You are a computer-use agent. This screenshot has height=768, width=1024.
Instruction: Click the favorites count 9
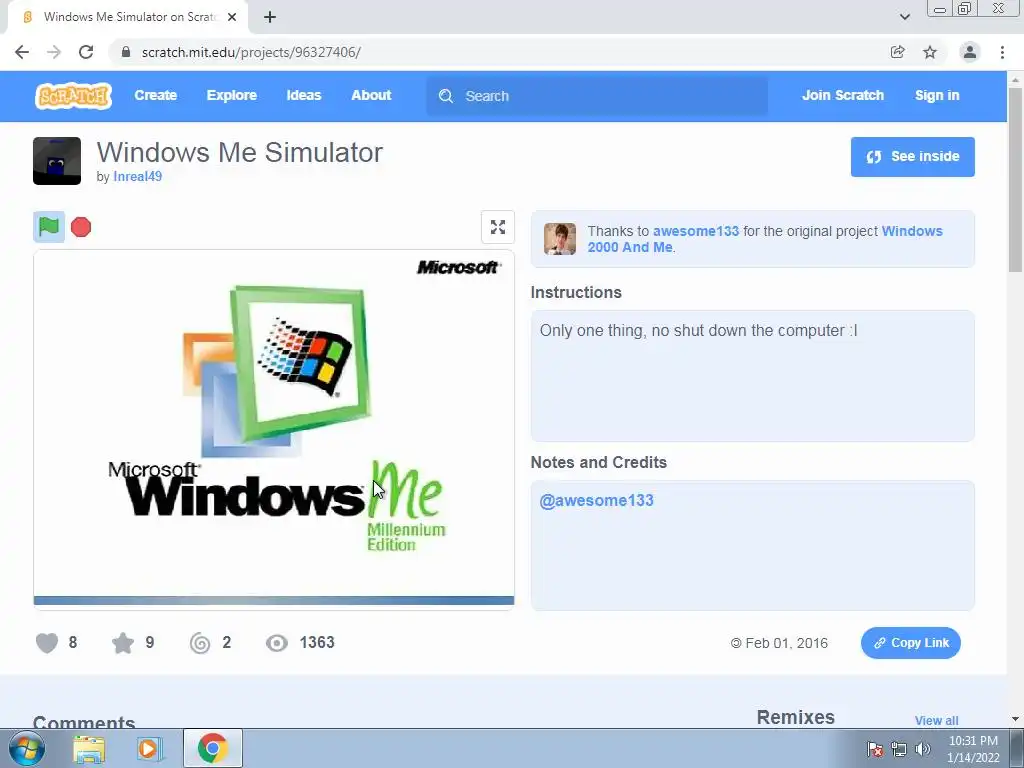point(150,643)
